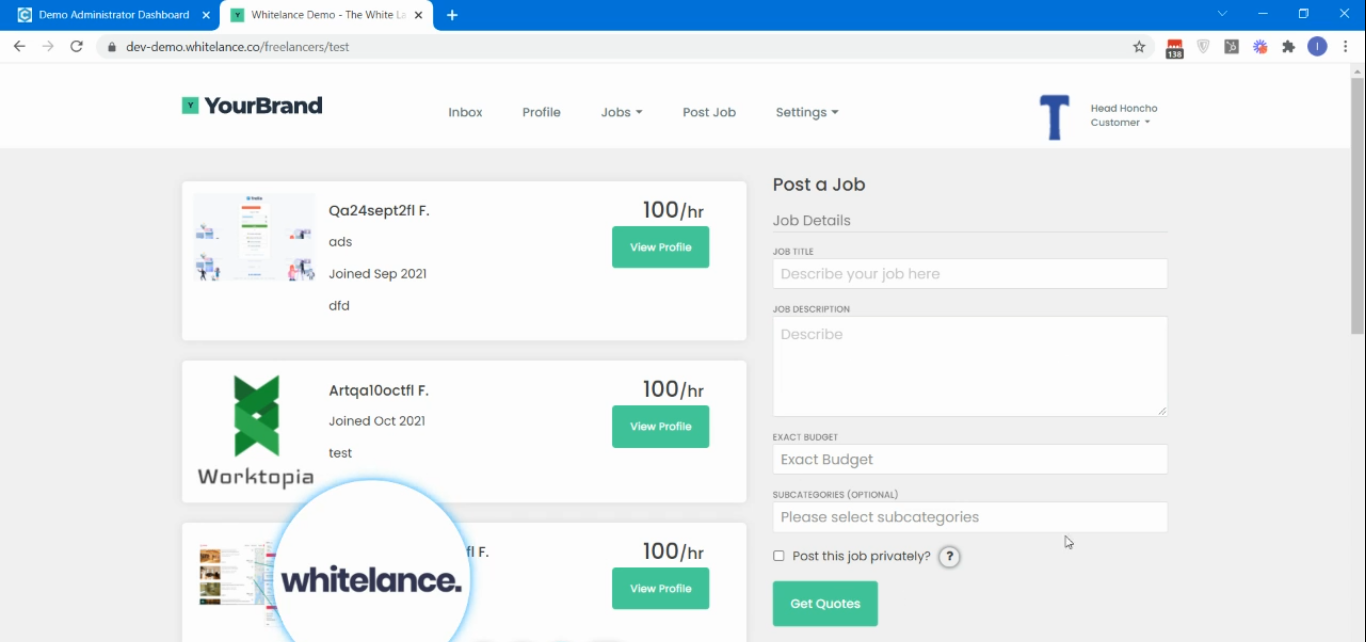The image size is (1366, 642).
Task: Click the shield extension icon
Action: coord(1203,47)
